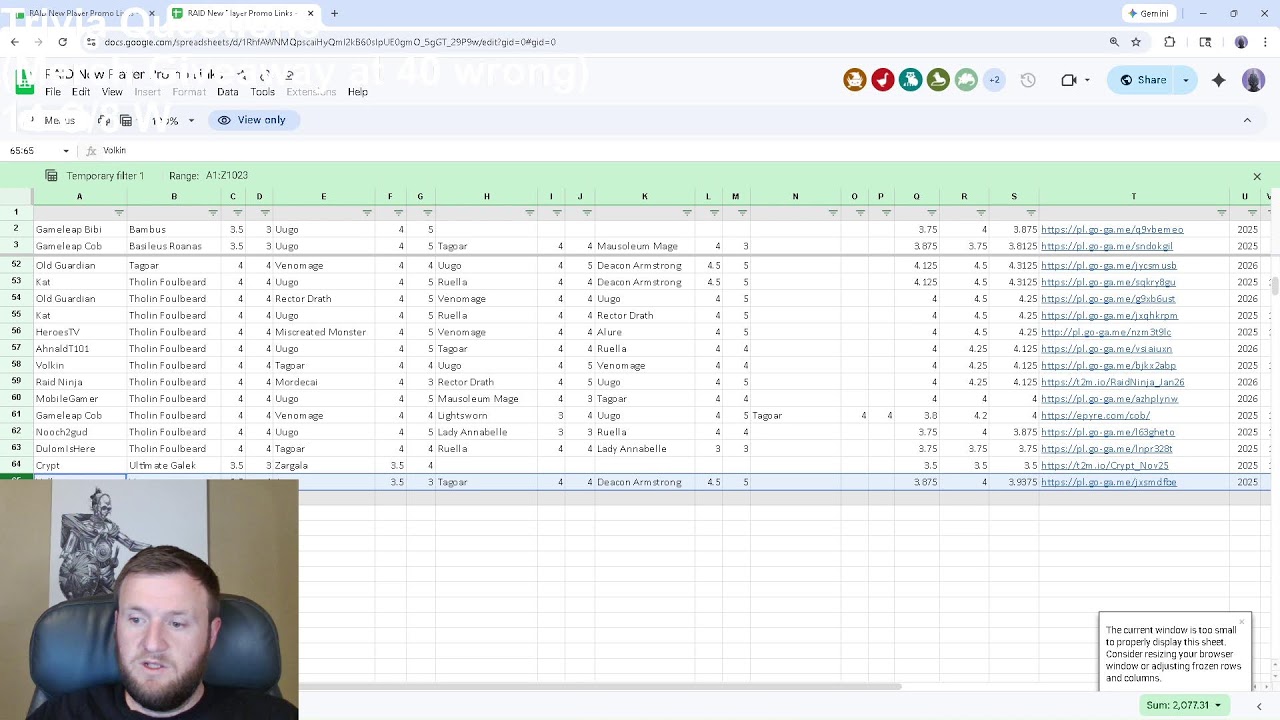
Task: Open the View menu
Action: pos(112,92)
